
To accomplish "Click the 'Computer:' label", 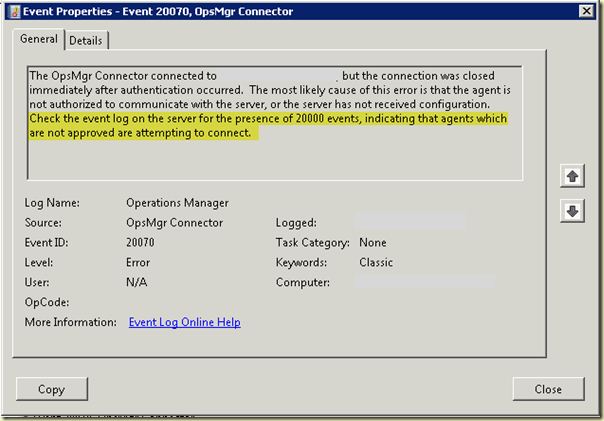I will coord(303,282).
